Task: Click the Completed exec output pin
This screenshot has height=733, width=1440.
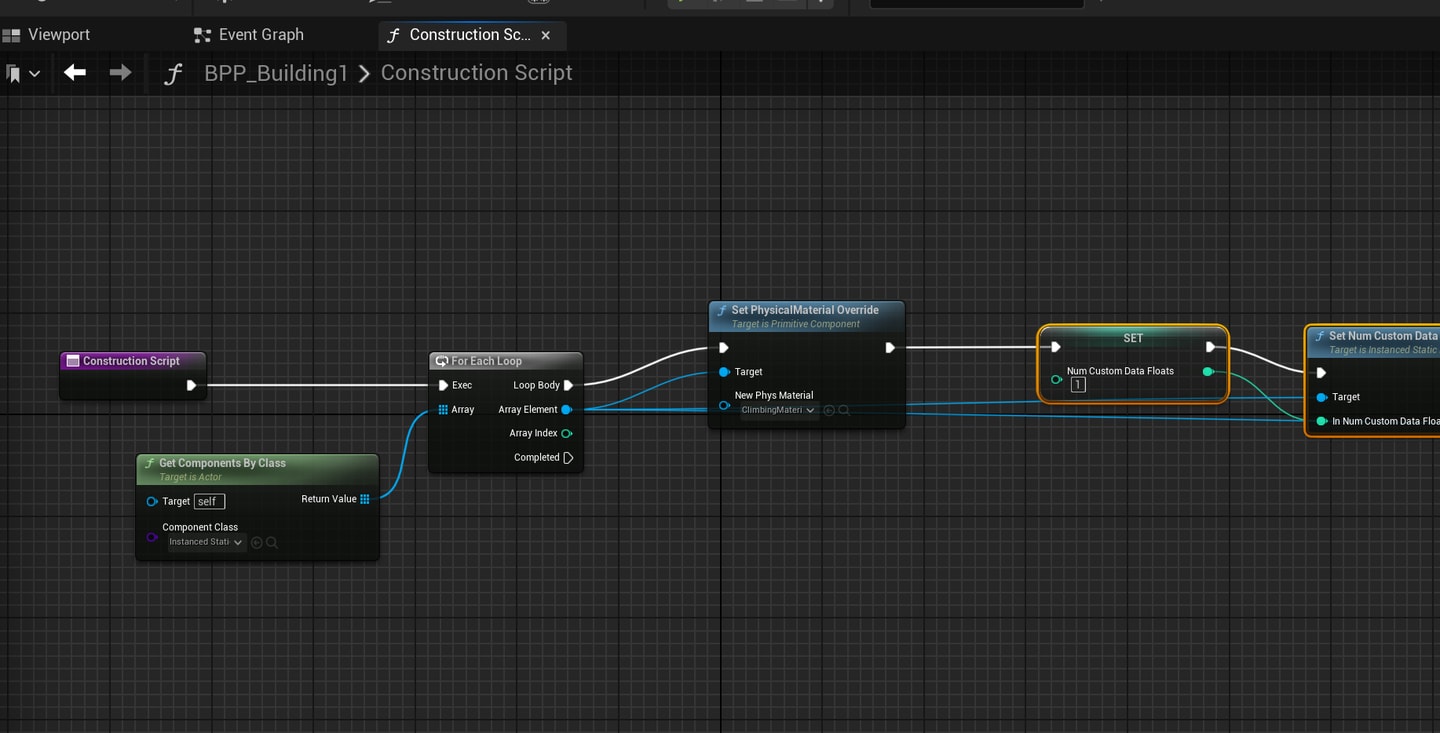Action: click(x=569, y=457)
